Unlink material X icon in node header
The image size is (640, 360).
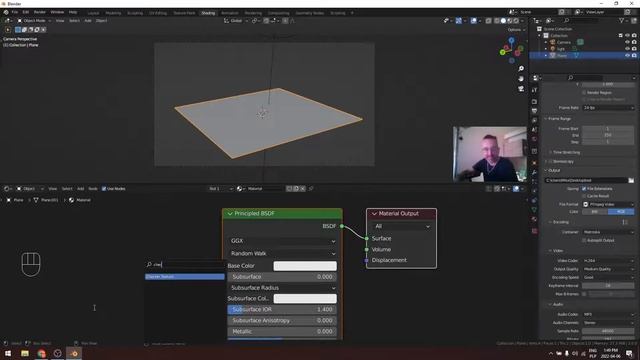click(302, 189)
